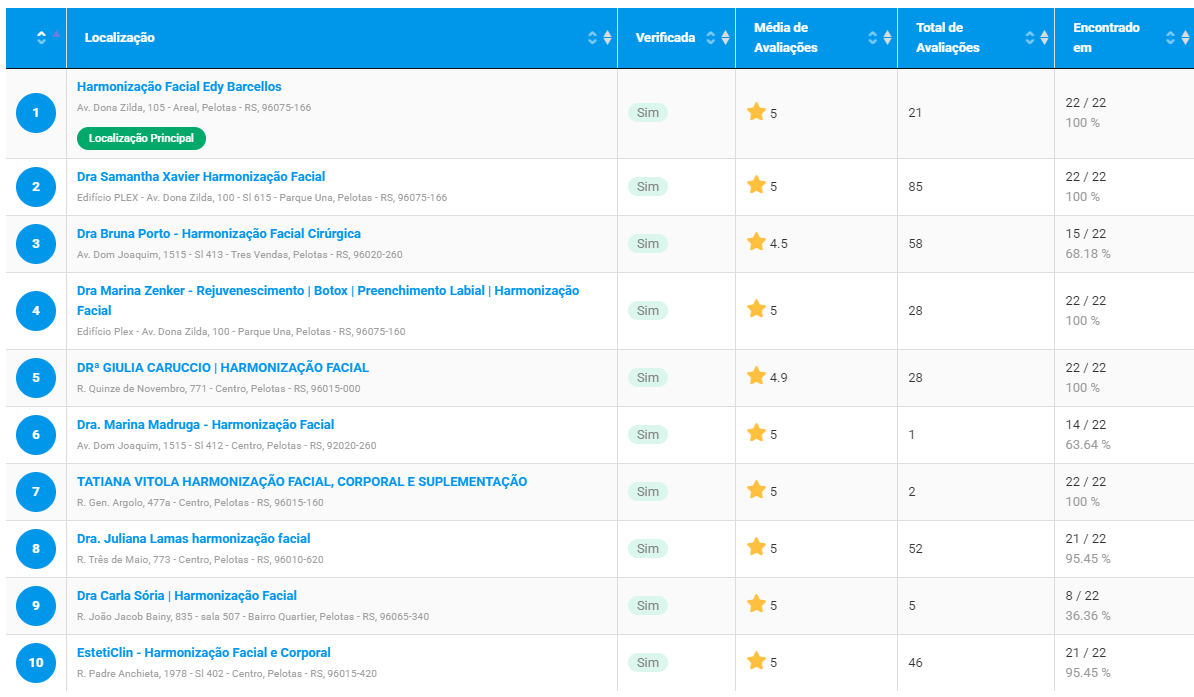Open Dra Samantha Xavier Harmonização Facial

201,177
